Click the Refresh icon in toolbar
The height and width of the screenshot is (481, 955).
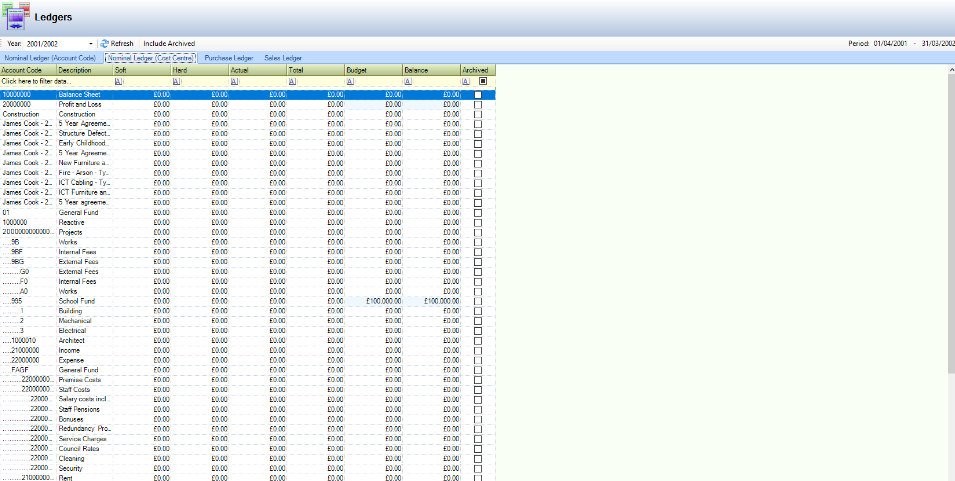[x=104, y=44]
